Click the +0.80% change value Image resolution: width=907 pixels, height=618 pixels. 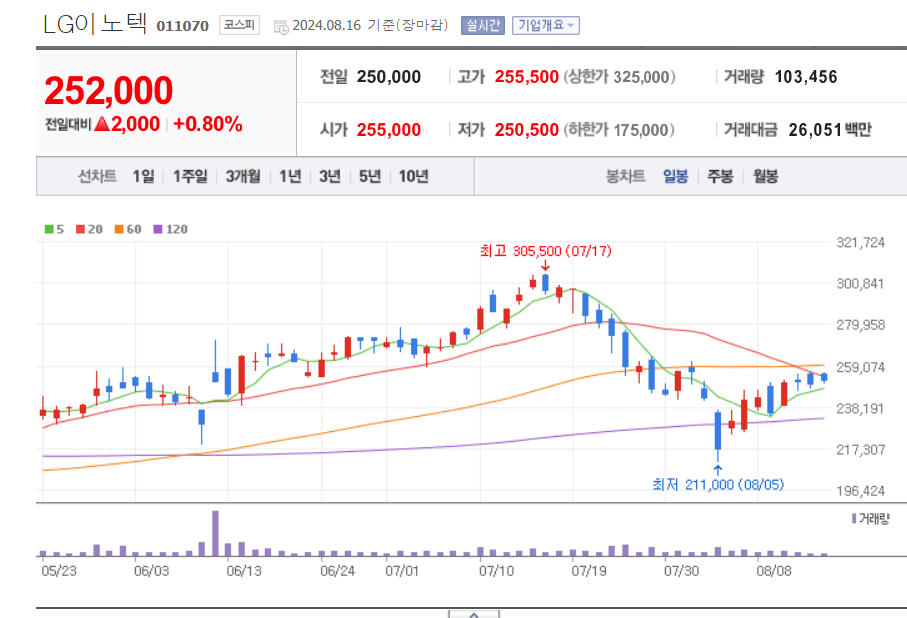pos(208,124)
